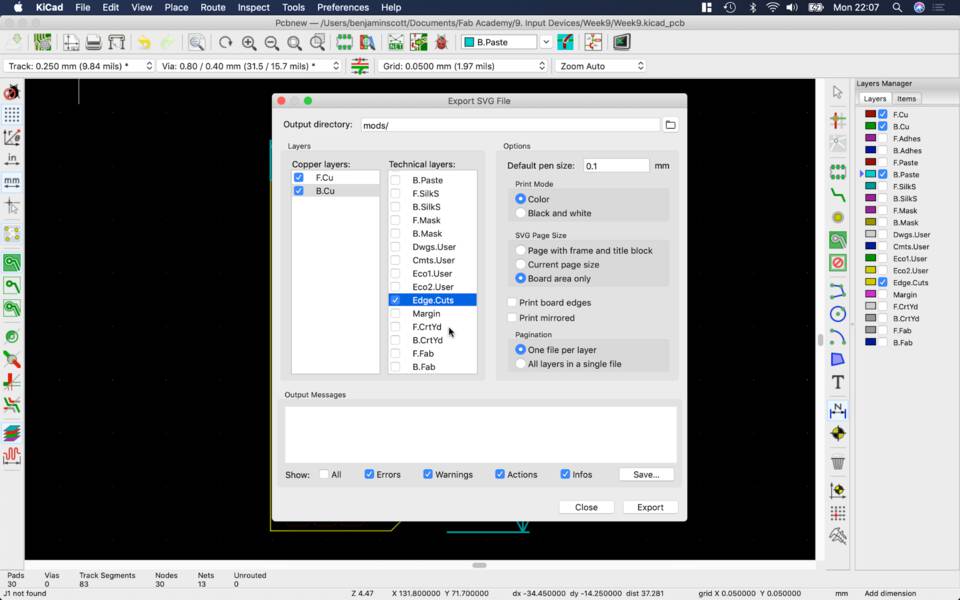Select Page with frame and title block
Screen dimensions: 960x600
520,250
